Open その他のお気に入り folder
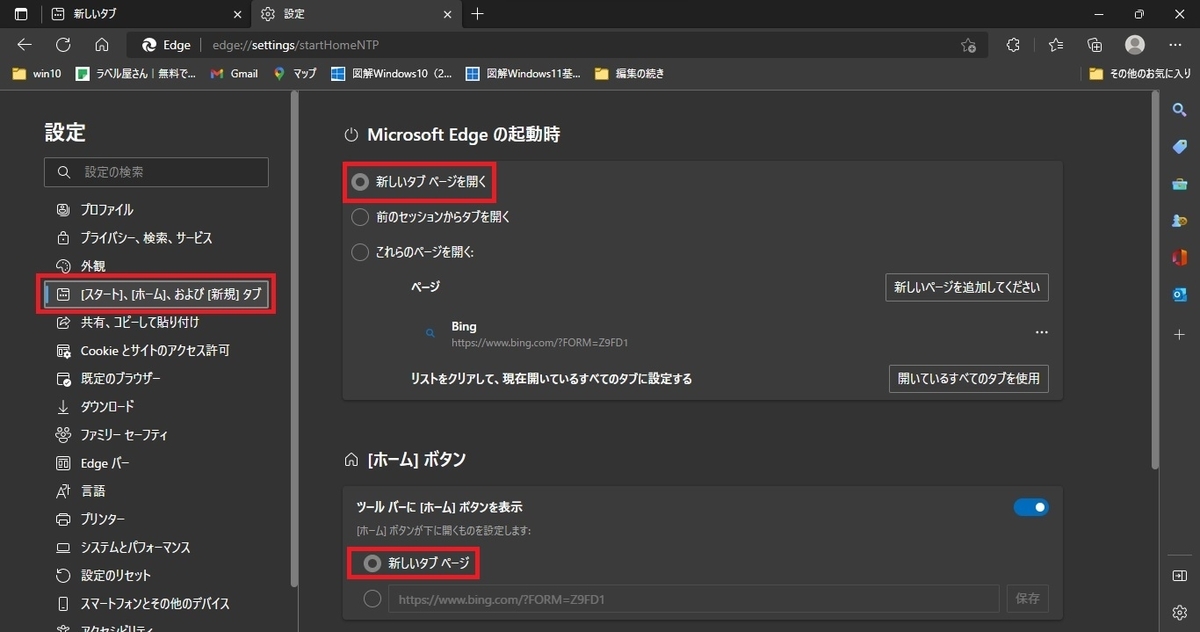The image size is (1200, 632). (1140, 74)
